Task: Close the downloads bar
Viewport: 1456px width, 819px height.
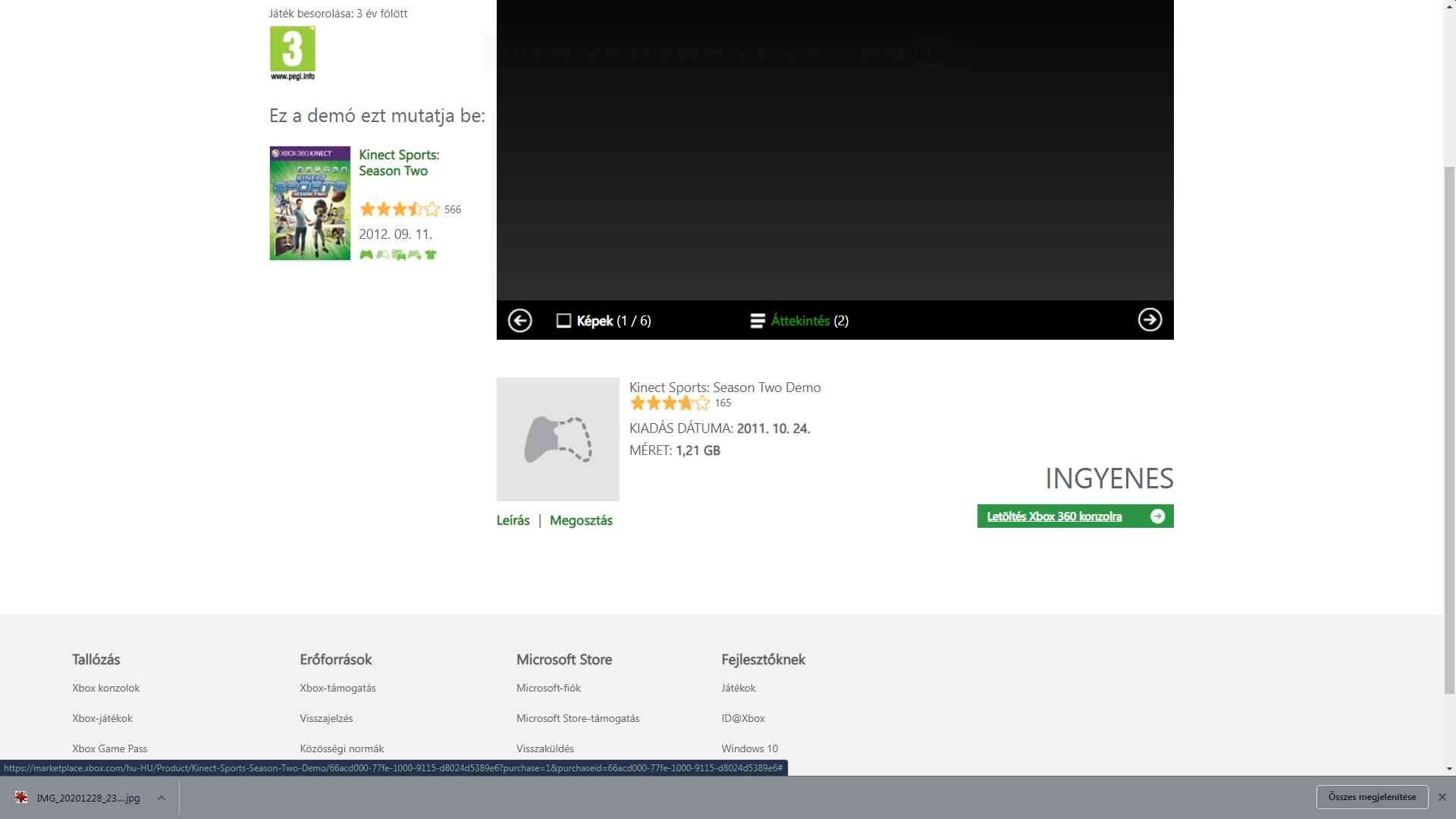Action: (x=1442, y=797)
